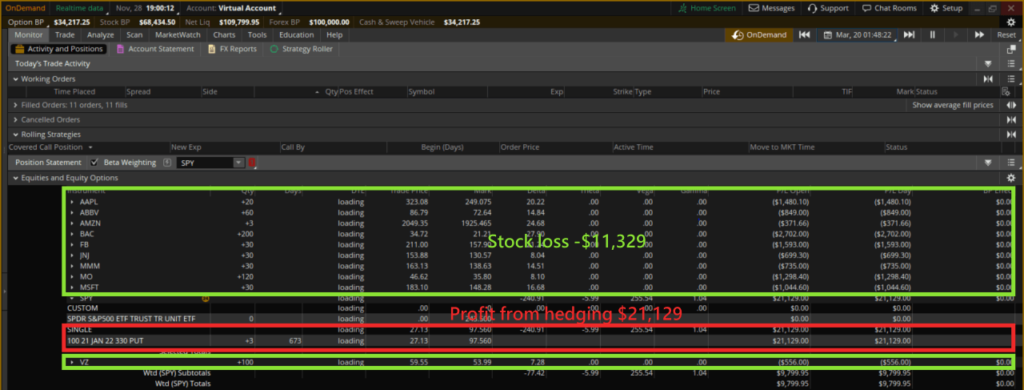Click Cancelled Orders collapse-width arrows icon
Image resolution: width=1024 pixels, height=390 pixels.
[x=1011, y=120]
